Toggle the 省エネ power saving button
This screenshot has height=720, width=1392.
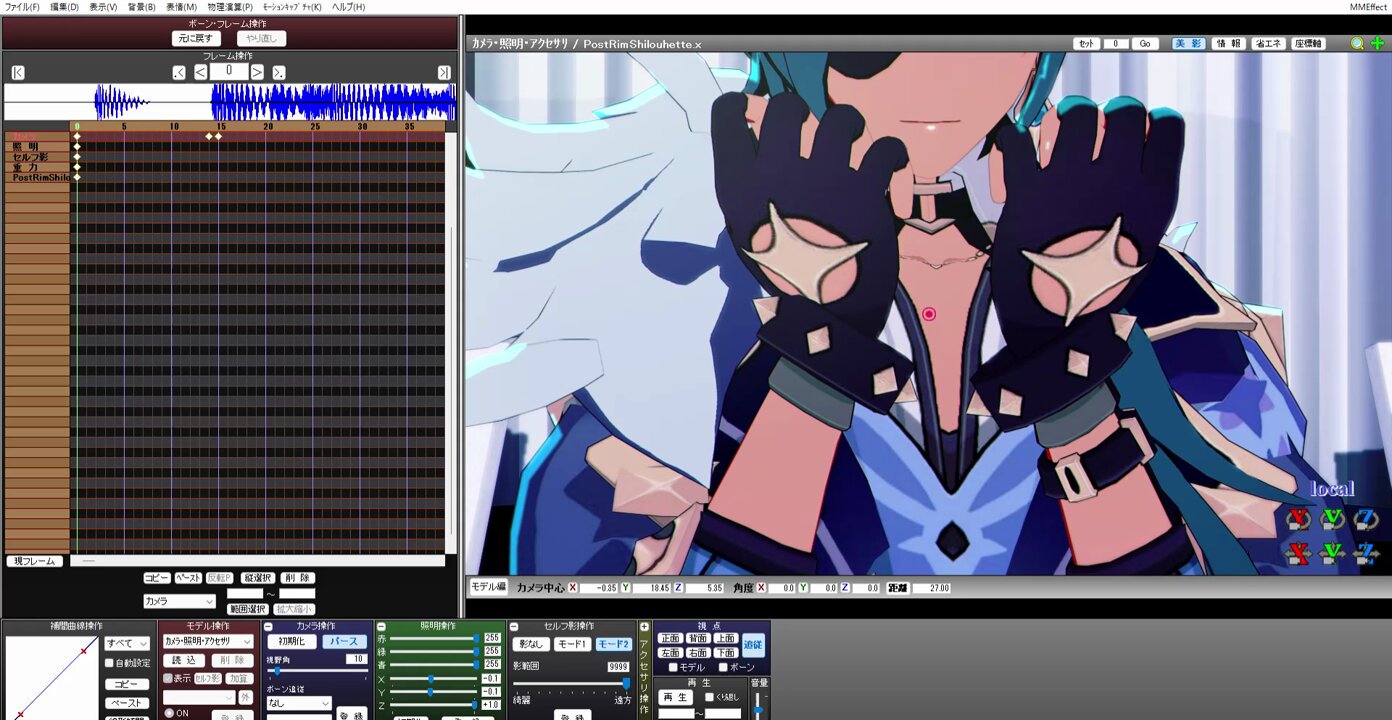click(x=1268, y=44)
